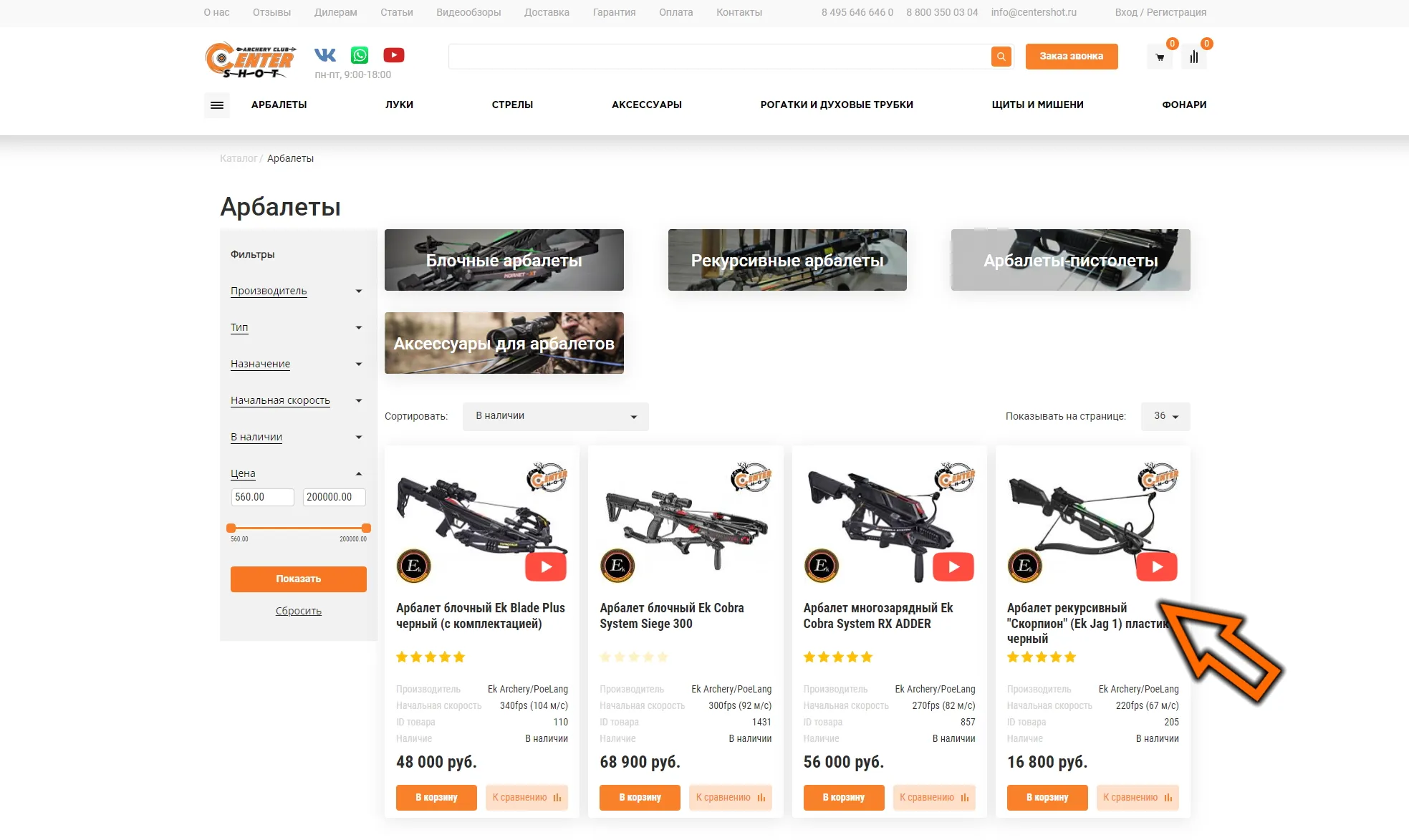The height and width of the screenshot is (840, 1409).
Task: Click the maximum price field 200000.00
Action: tap(335, 497)
